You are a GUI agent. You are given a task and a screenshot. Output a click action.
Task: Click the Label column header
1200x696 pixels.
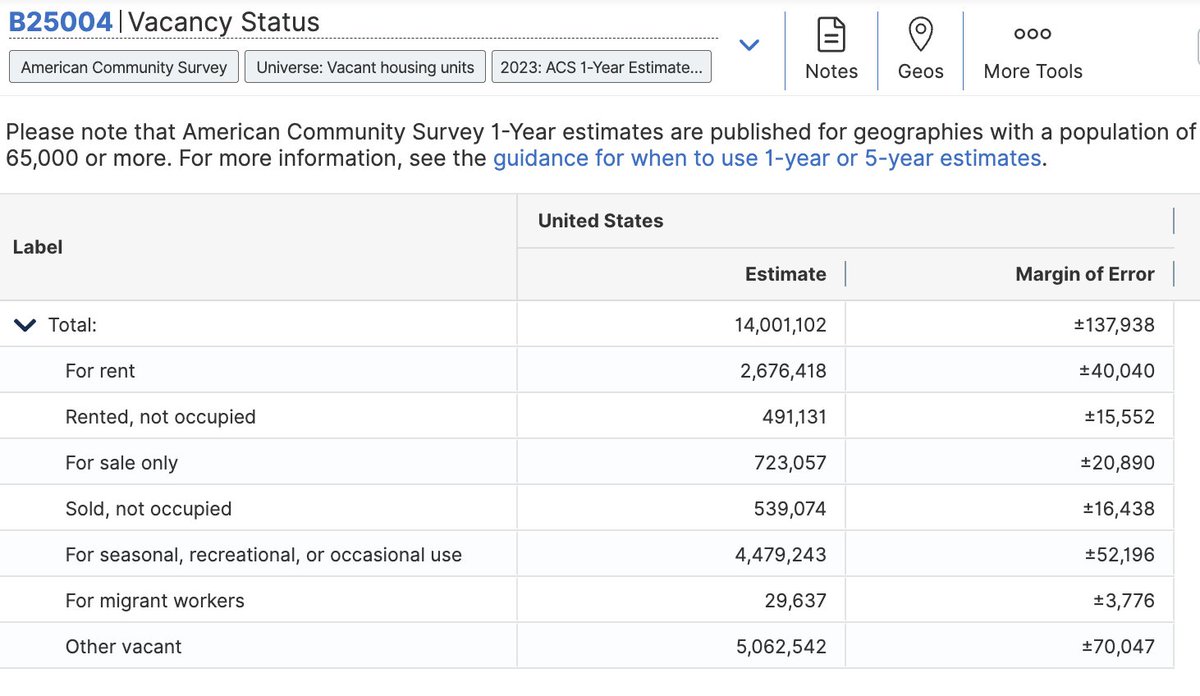click(x=38, y=247)
